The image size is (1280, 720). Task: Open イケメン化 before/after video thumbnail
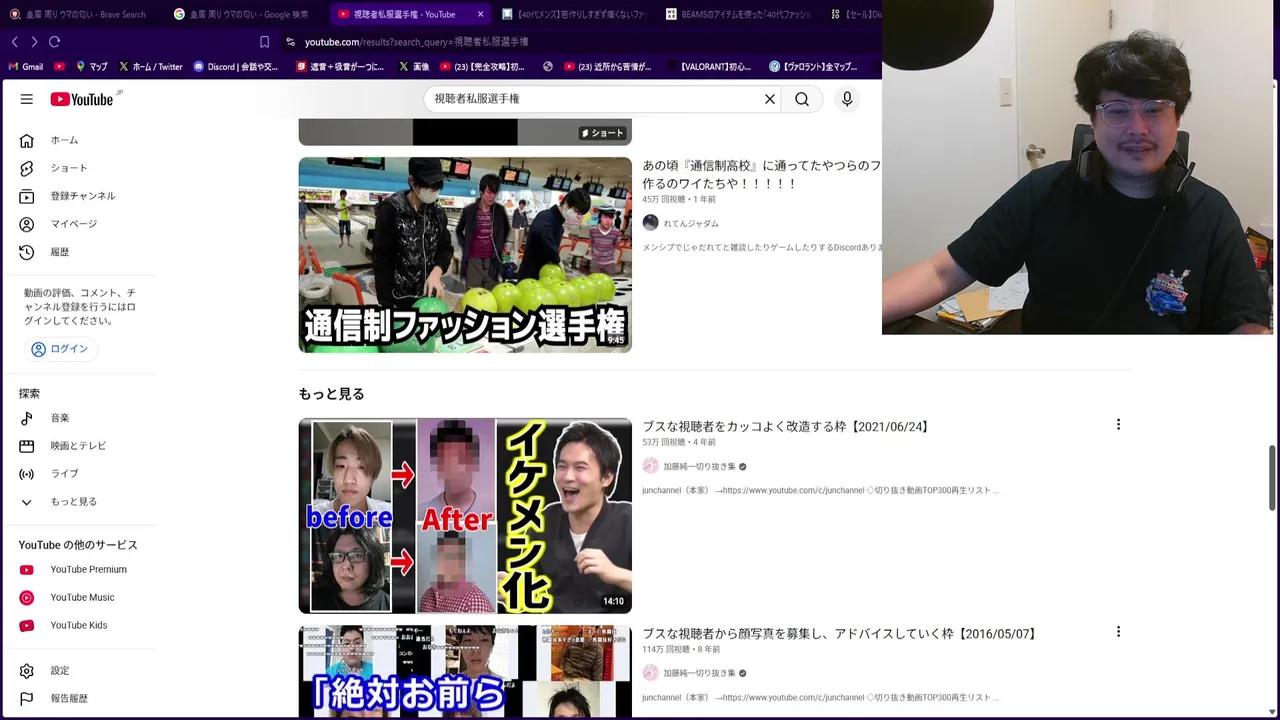coord(465,516)
